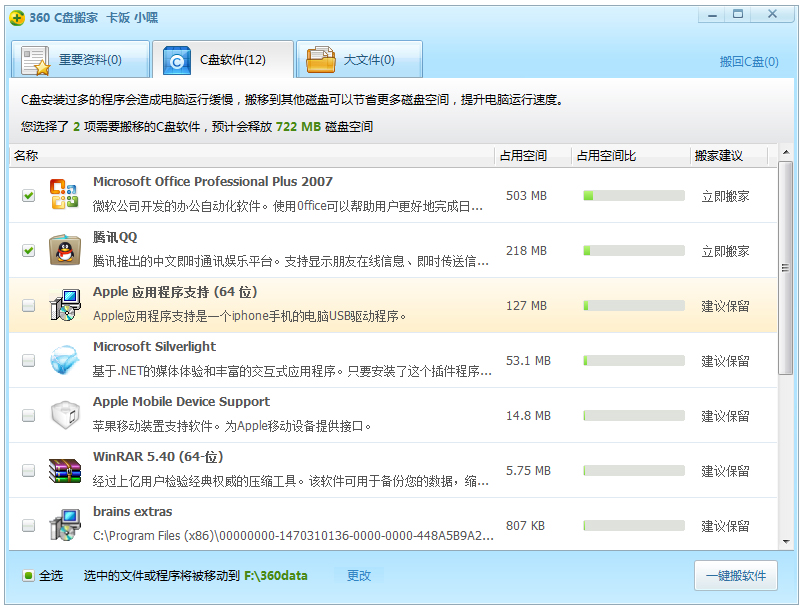Click the 360 logo in title bar
Viewport: 804px width, 610px height.
pyautogui.click(x=17, y=17)
